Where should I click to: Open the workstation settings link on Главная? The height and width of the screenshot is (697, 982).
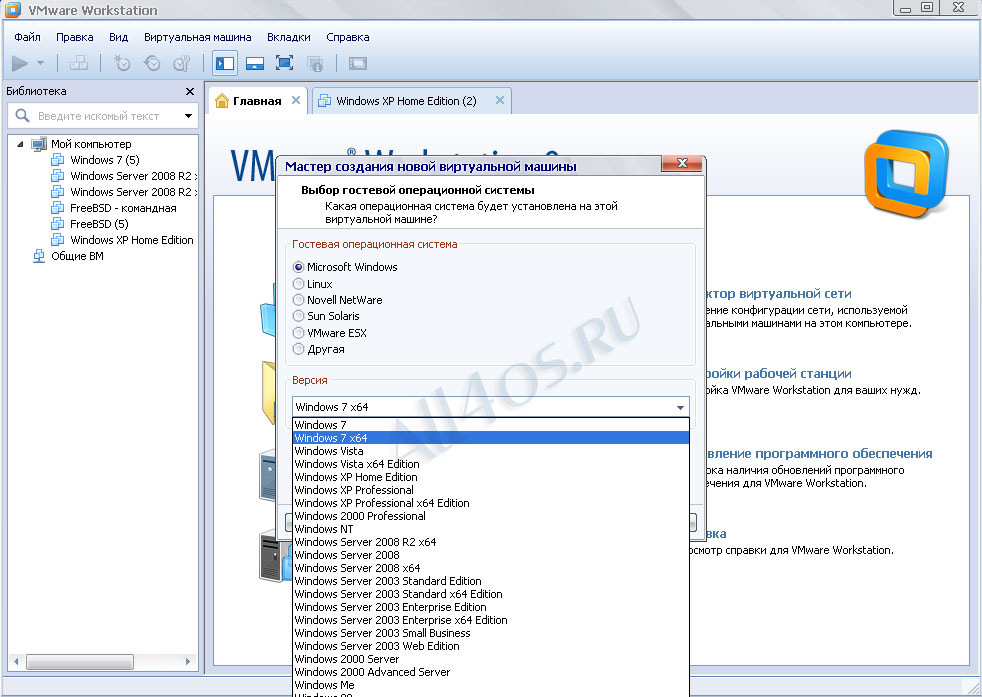778,374
